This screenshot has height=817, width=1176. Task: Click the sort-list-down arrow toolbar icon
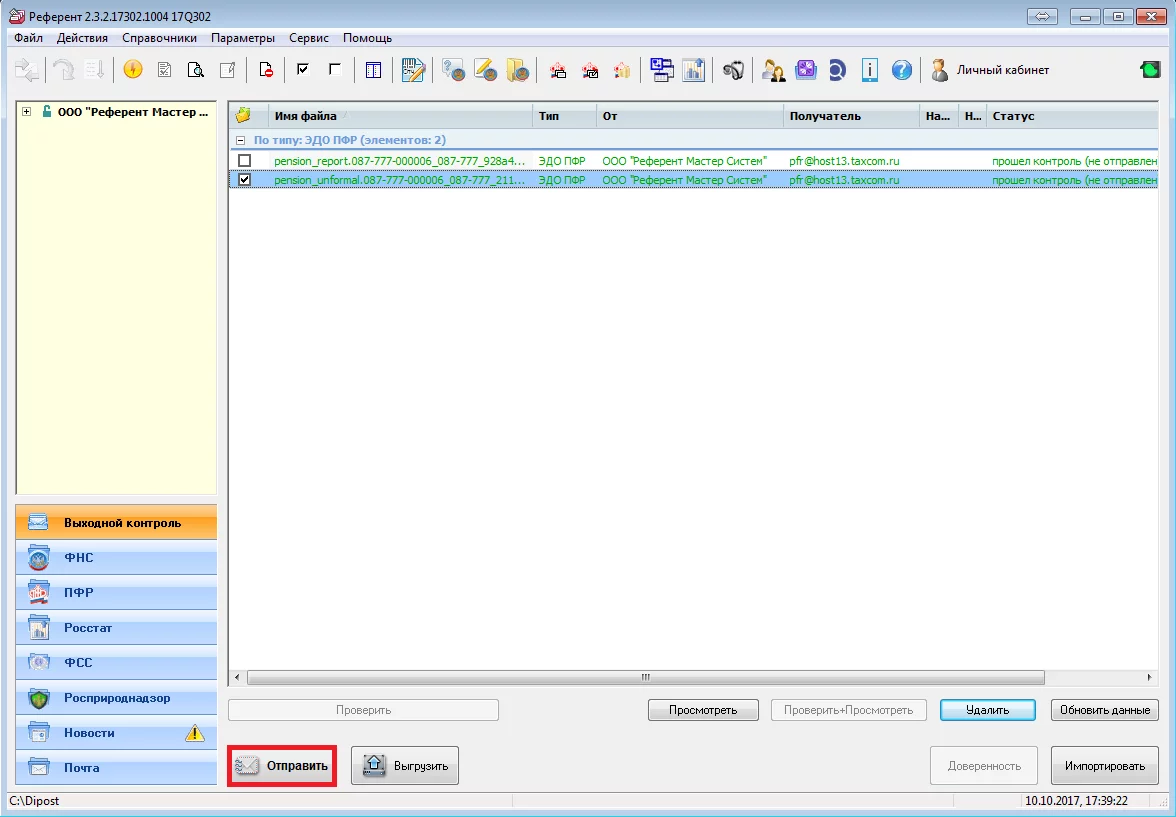[94, 71]
